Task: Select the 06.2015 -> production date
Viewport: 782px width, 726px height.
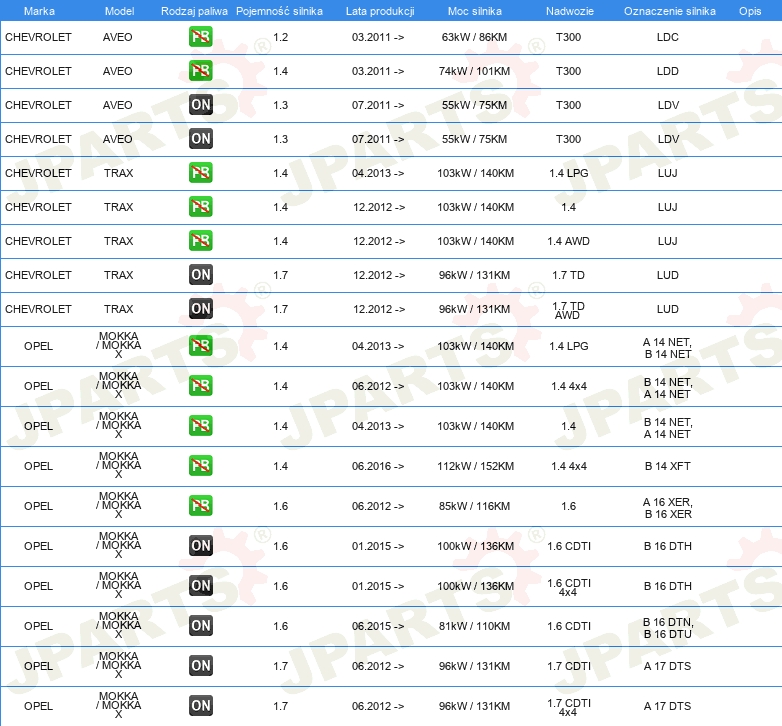Action: (378, 626)
